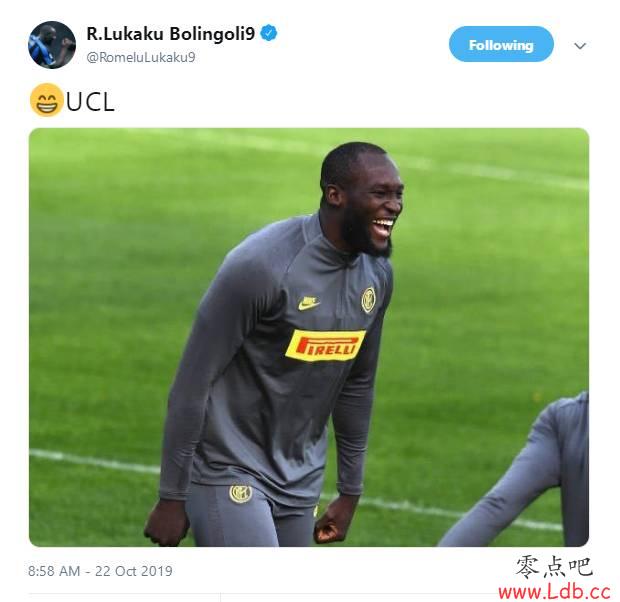
Task: Click the Inter crest on the trousers
Action: click(240, 494)
